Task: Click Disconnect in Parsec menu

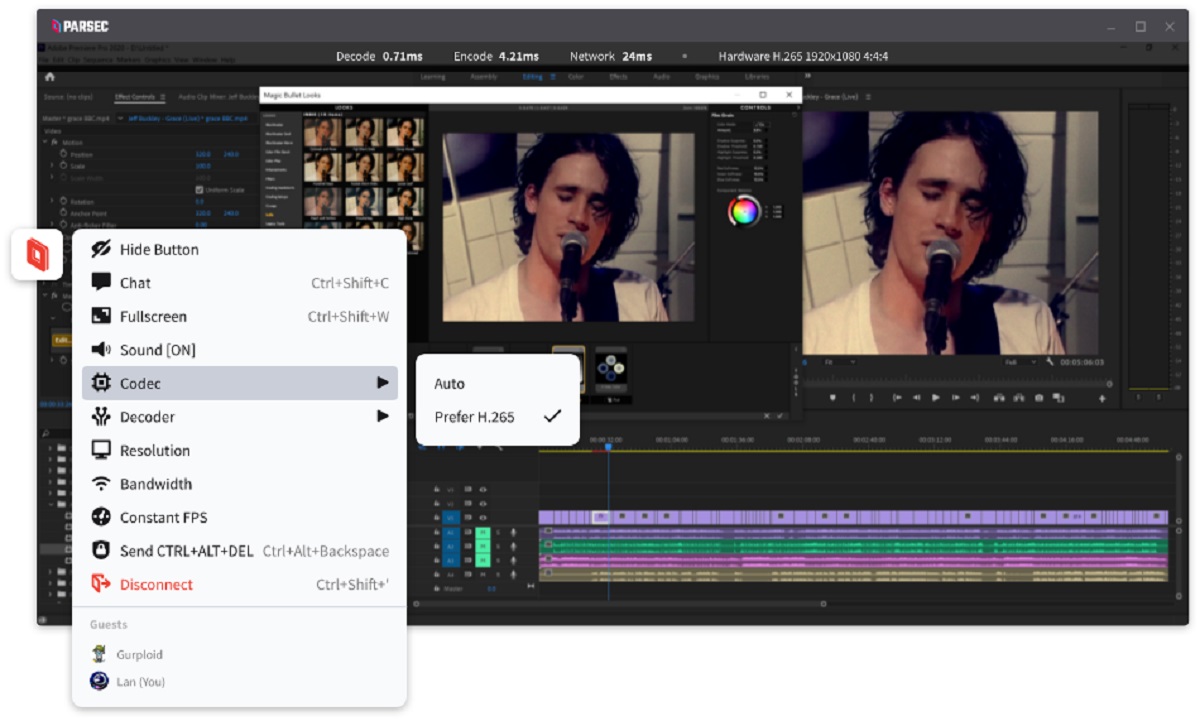Action: 240,584
